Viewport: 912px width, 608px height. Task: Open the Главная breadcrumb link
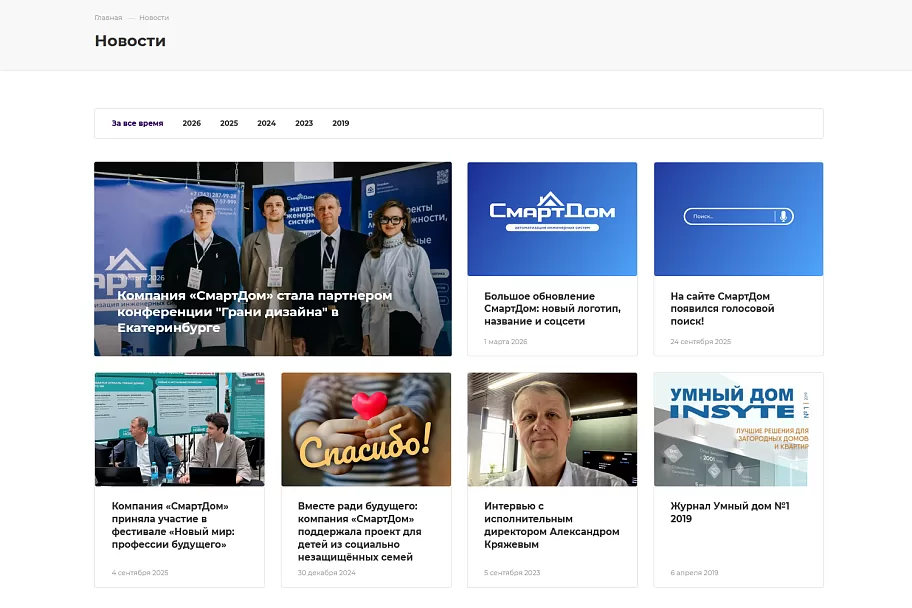click(108, 18)
